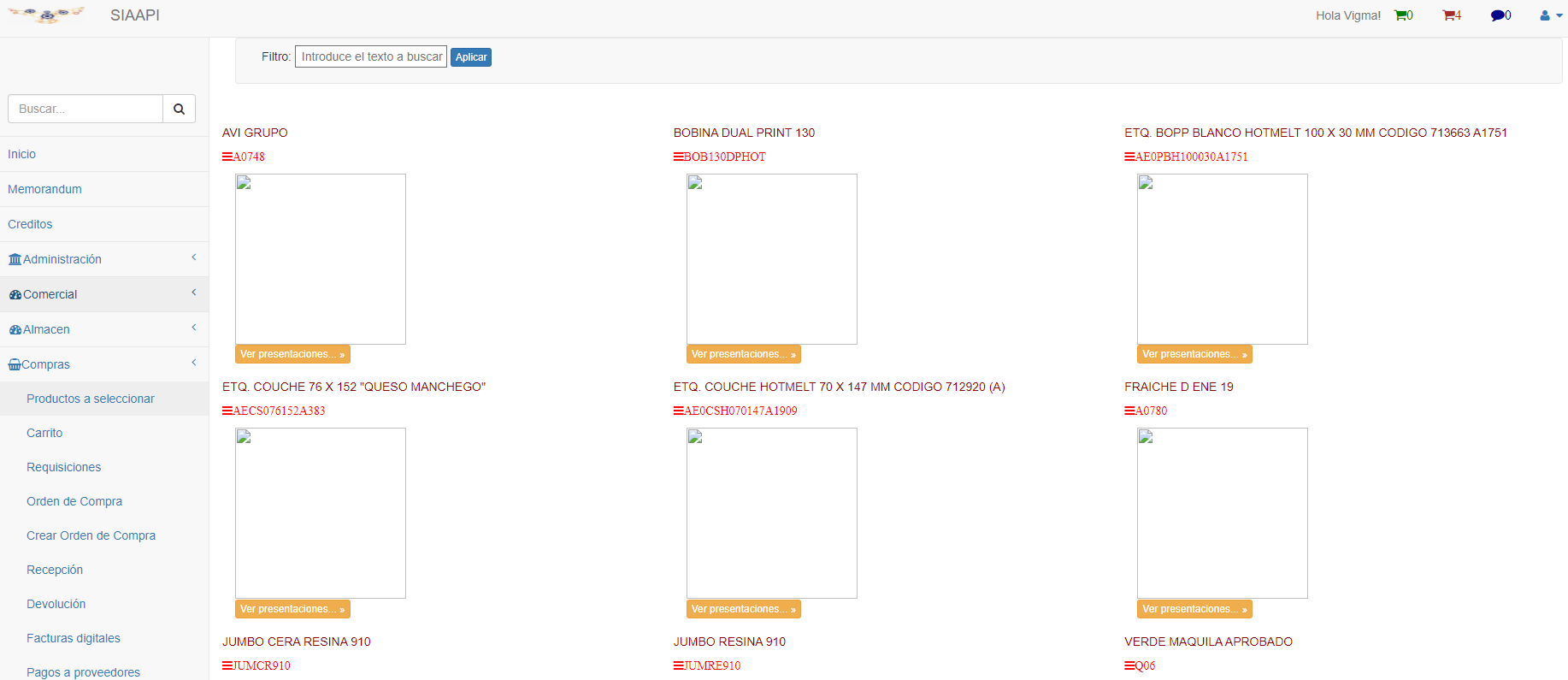Screen dimensions: 1568x680
Task: Open the user account dropdown
Action: click(1551, 15)
